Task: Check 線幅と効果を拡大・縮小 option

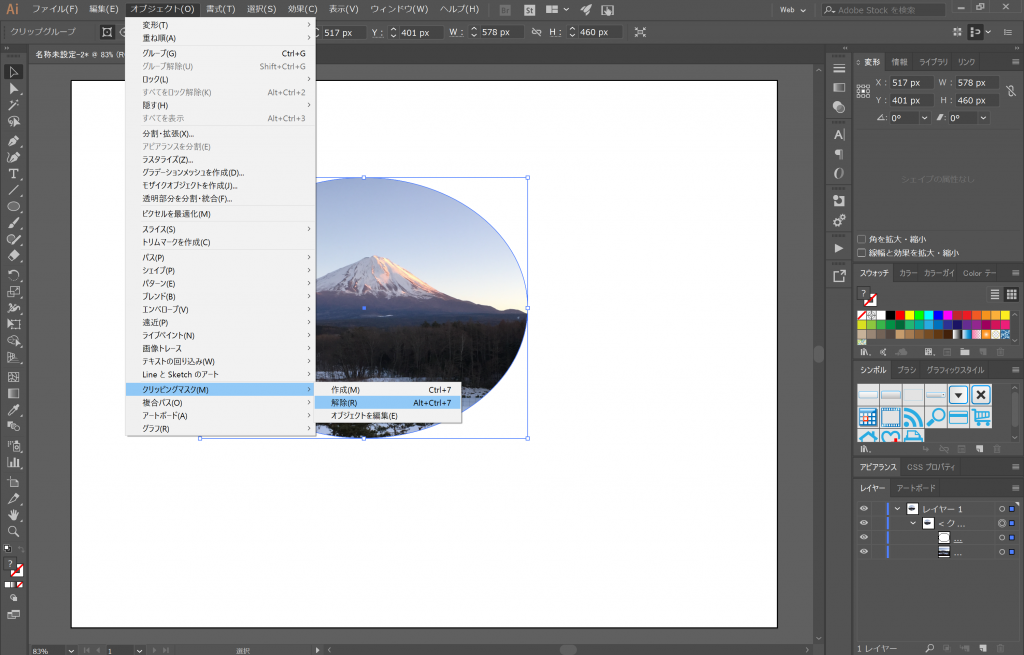Action: tap(862, 253)
